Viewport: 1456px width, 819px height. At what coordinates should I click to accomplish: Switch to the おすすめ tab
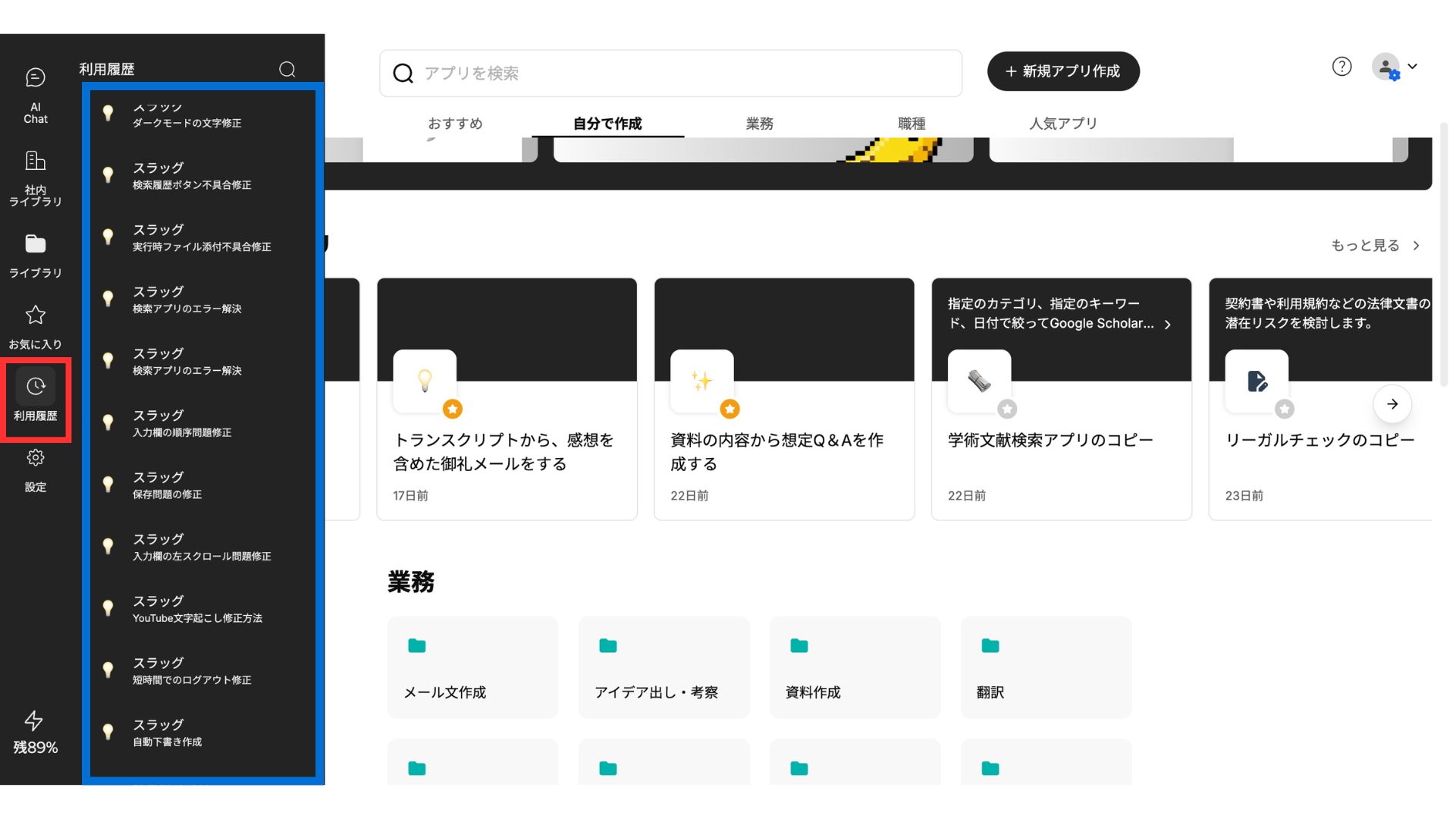click(455, 123)
